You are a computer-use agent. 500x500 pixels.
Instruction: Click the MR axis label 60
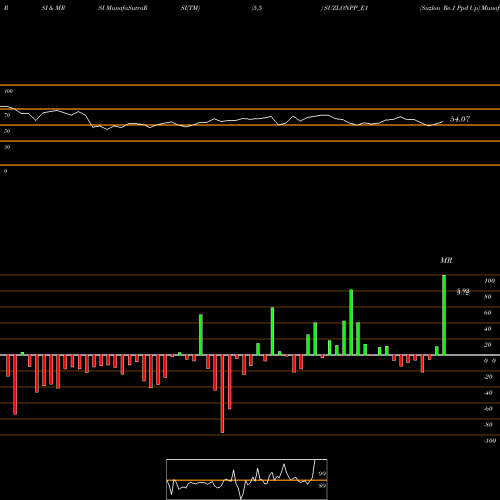488,313
